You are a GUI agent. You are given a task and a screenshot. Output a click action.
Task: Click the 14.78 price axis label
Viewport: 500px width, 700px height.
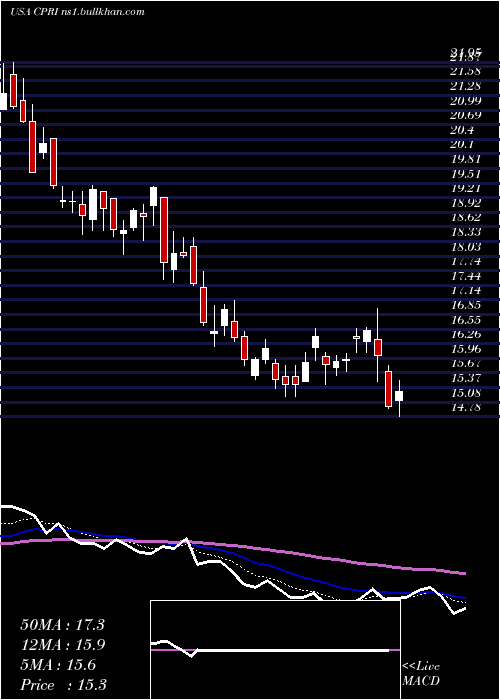[x=466, y=407]
